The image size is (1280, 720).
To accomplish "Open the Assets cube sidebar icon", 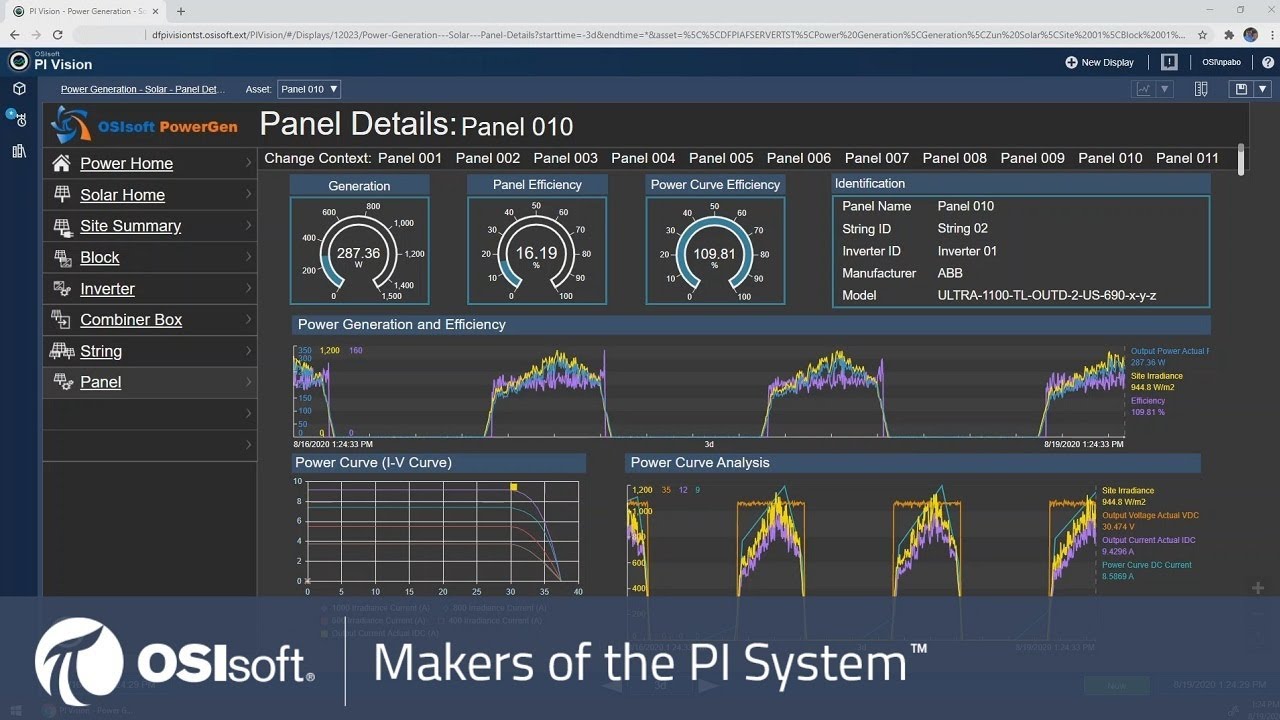I will 19,89.
